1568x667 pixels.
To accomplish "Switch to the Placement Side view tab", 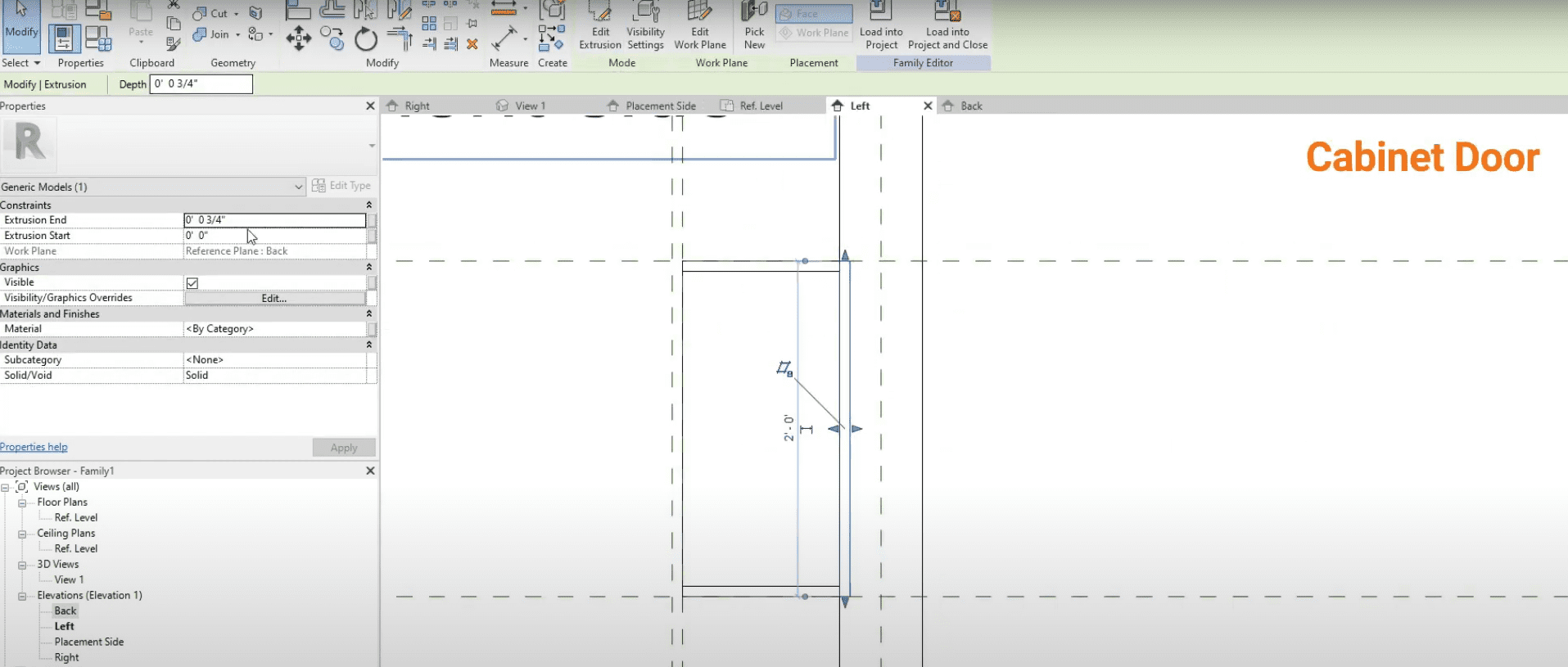I will (660, 106).
